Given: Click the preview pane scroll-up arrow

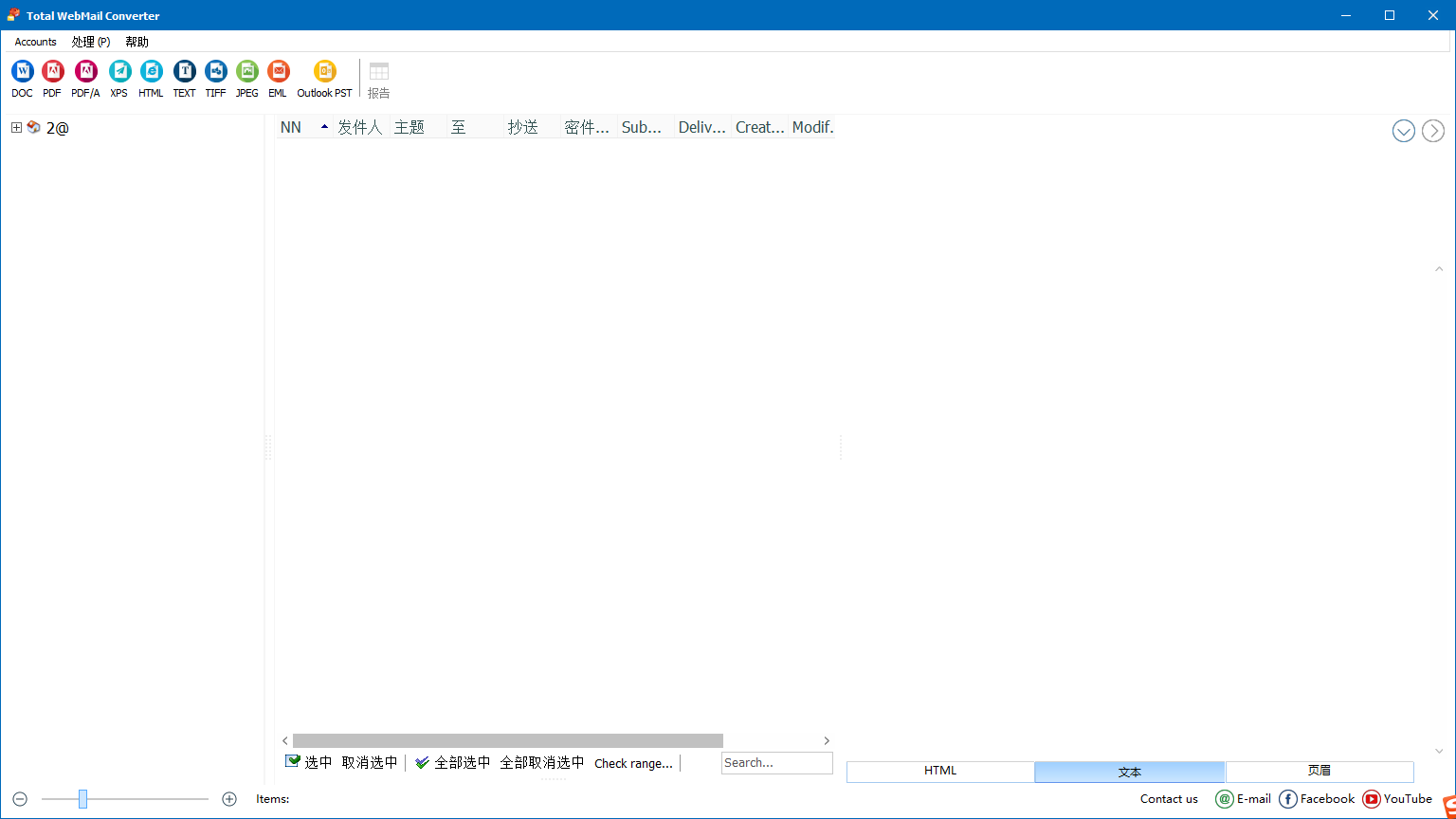Looking at the screenshot, I should (x=1439, y=269).
